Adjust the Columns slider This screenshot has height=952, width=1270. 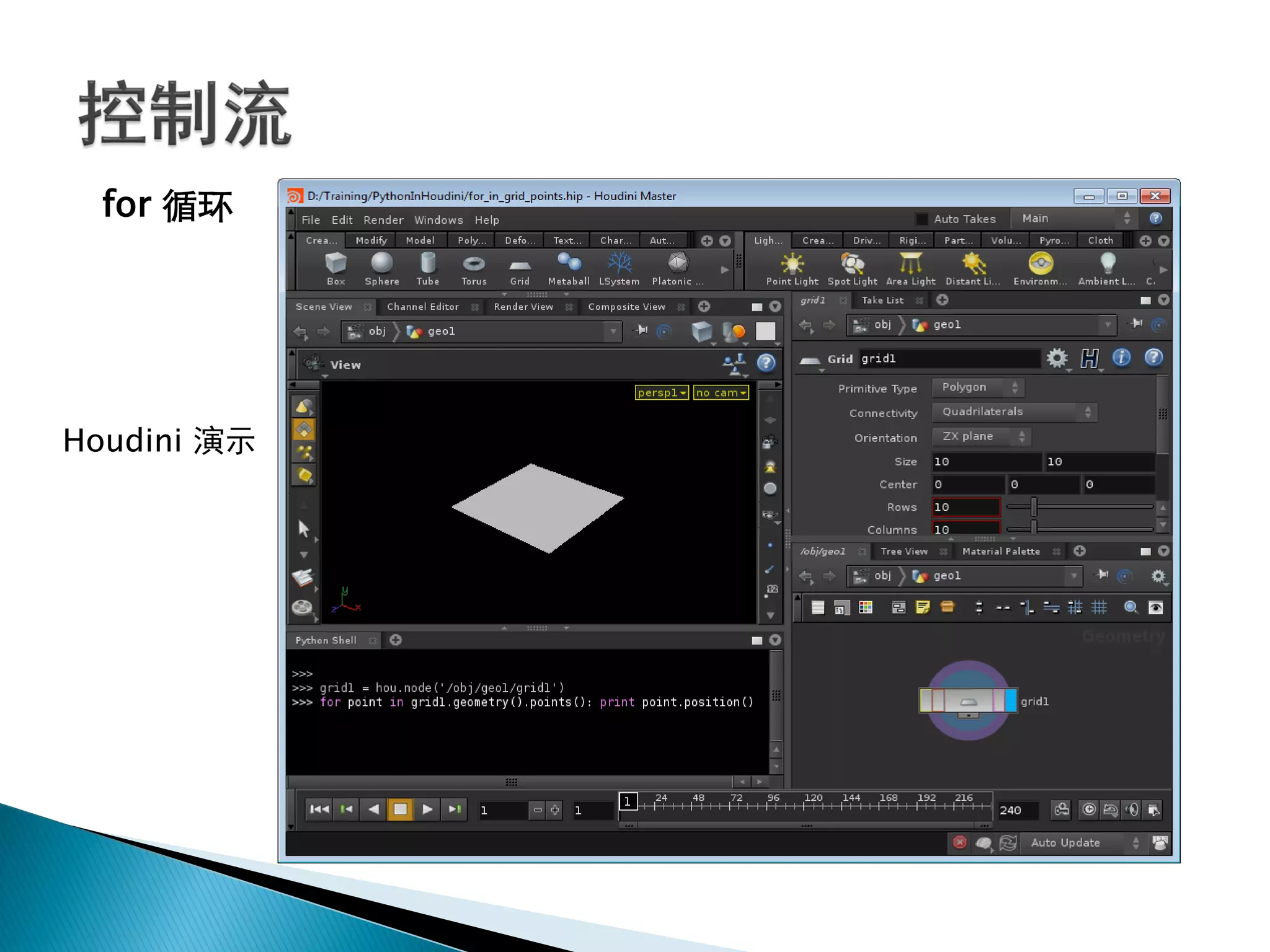pos(1079,529)
